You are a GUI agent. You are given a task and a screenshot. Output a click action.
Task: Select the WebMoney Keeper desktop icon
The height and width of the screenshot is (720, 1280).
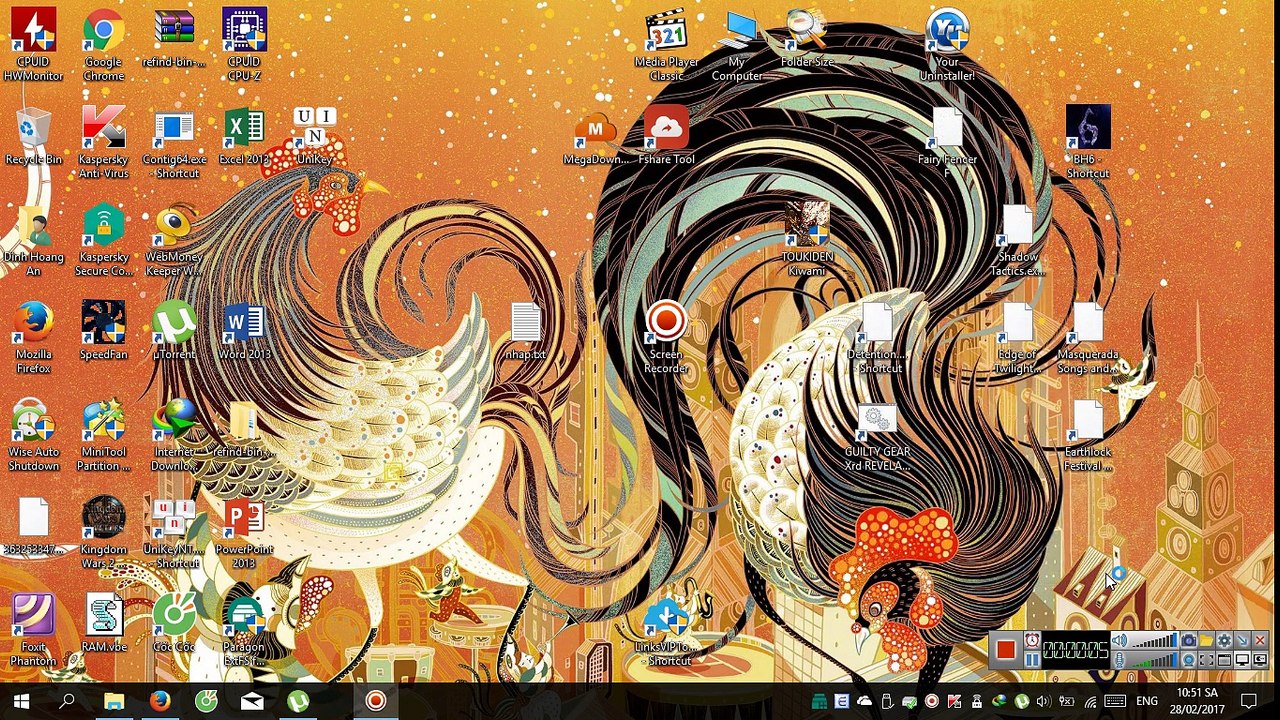coord(174,241)
